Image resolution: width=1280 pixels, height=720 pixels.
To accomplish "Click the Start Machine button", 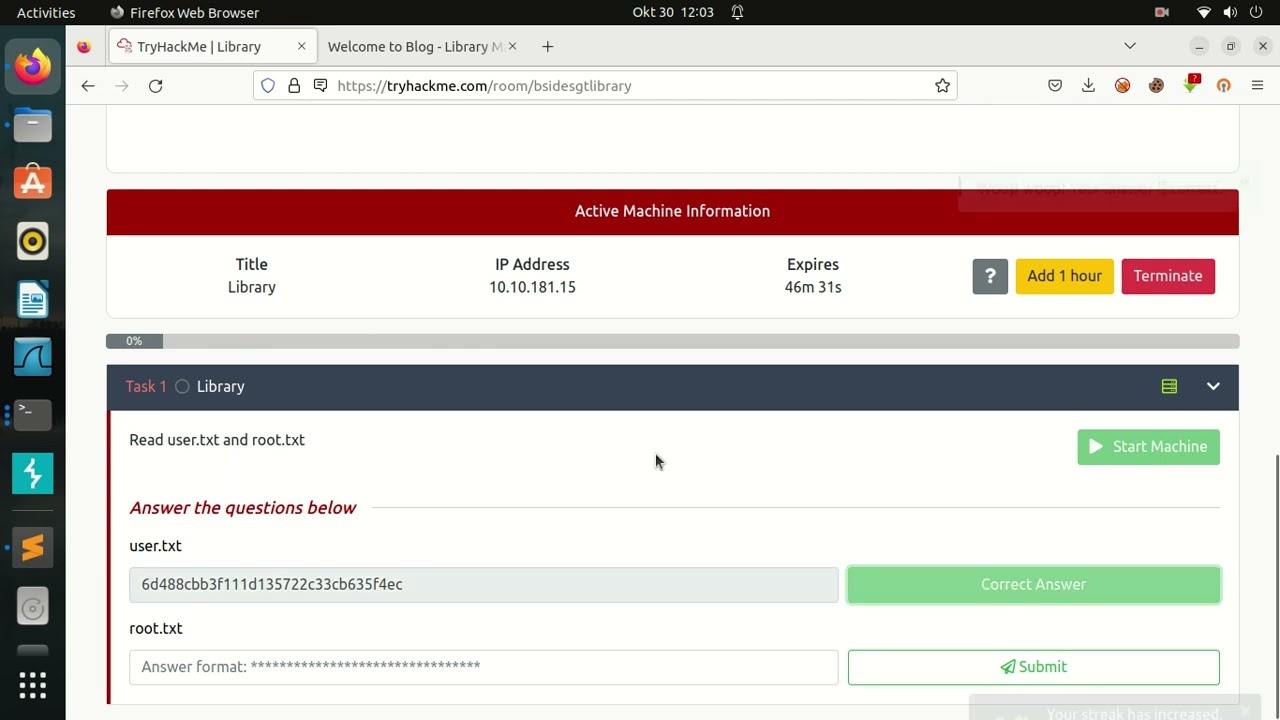I will click(1148, 447).
